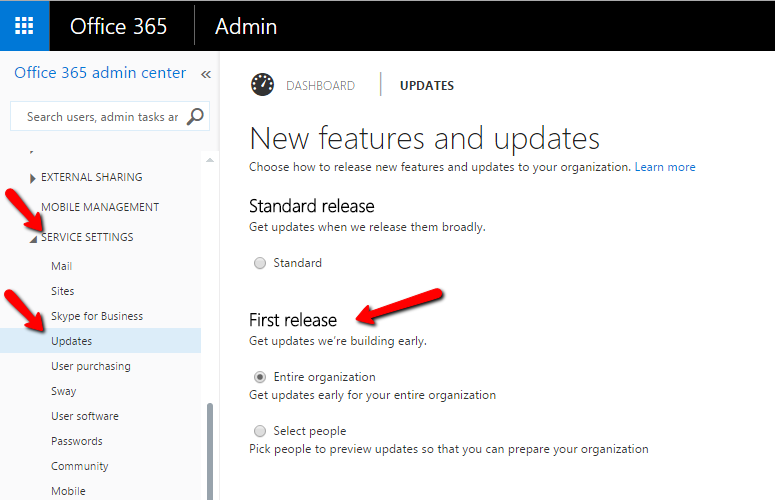This screenshot has width=775, height=500.
Task: Click the 'First release' heading
Action: 293,320
